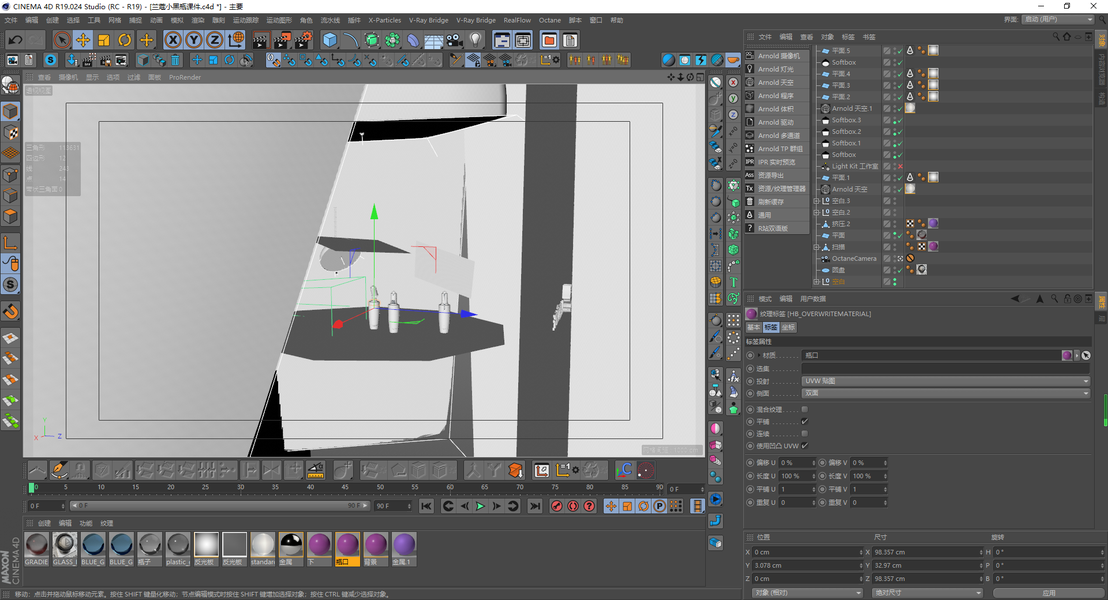Image resolution: width=1108 pixels, height=600 pixels.
Task: Click the render view clapperboard icon
Action: 261,40
